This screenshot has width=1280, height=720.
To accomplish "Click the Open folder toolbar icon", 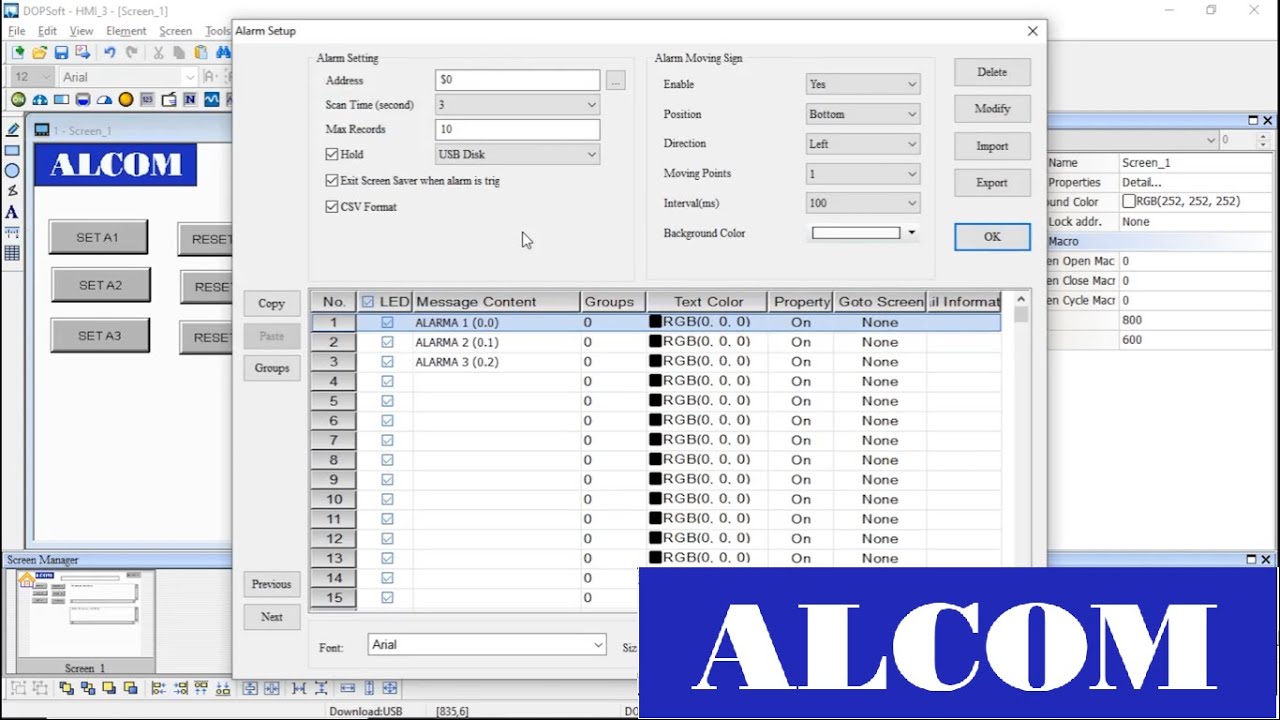I will coord(40,52).
